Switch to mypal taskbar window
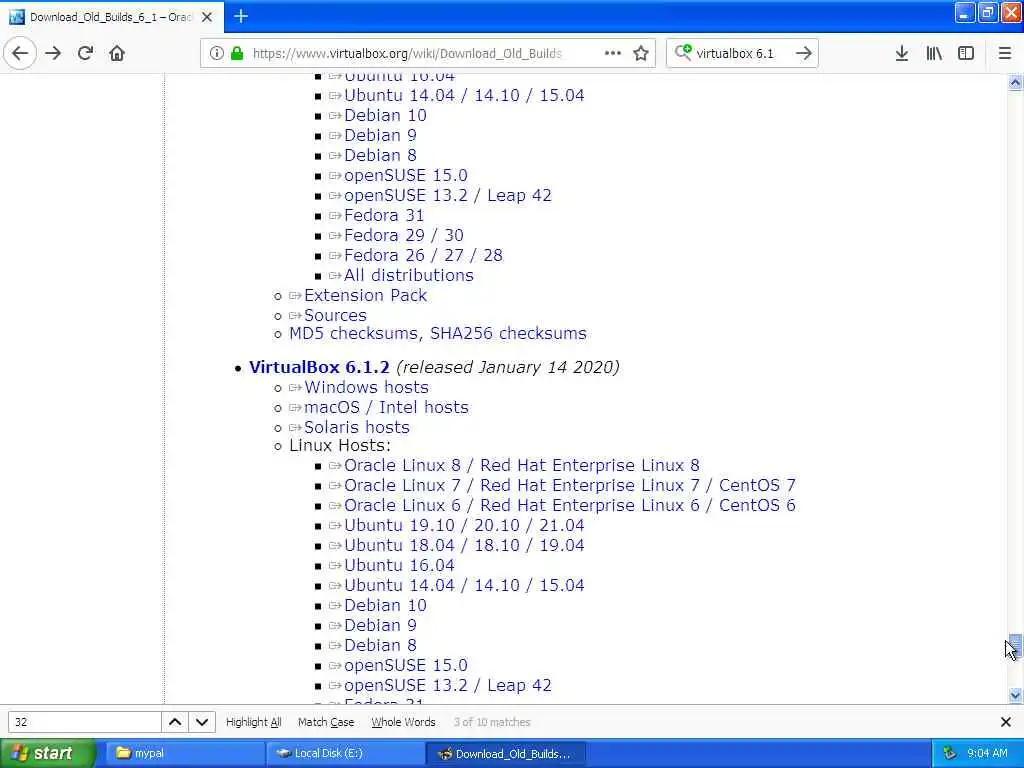 (185, 753)
